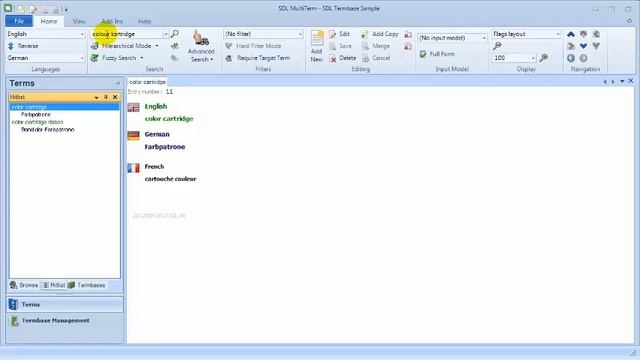Image resolution: width=640 pixels, height=360 pixels.
Task: Click the blue back navigation circle icon
Action: 571,58
